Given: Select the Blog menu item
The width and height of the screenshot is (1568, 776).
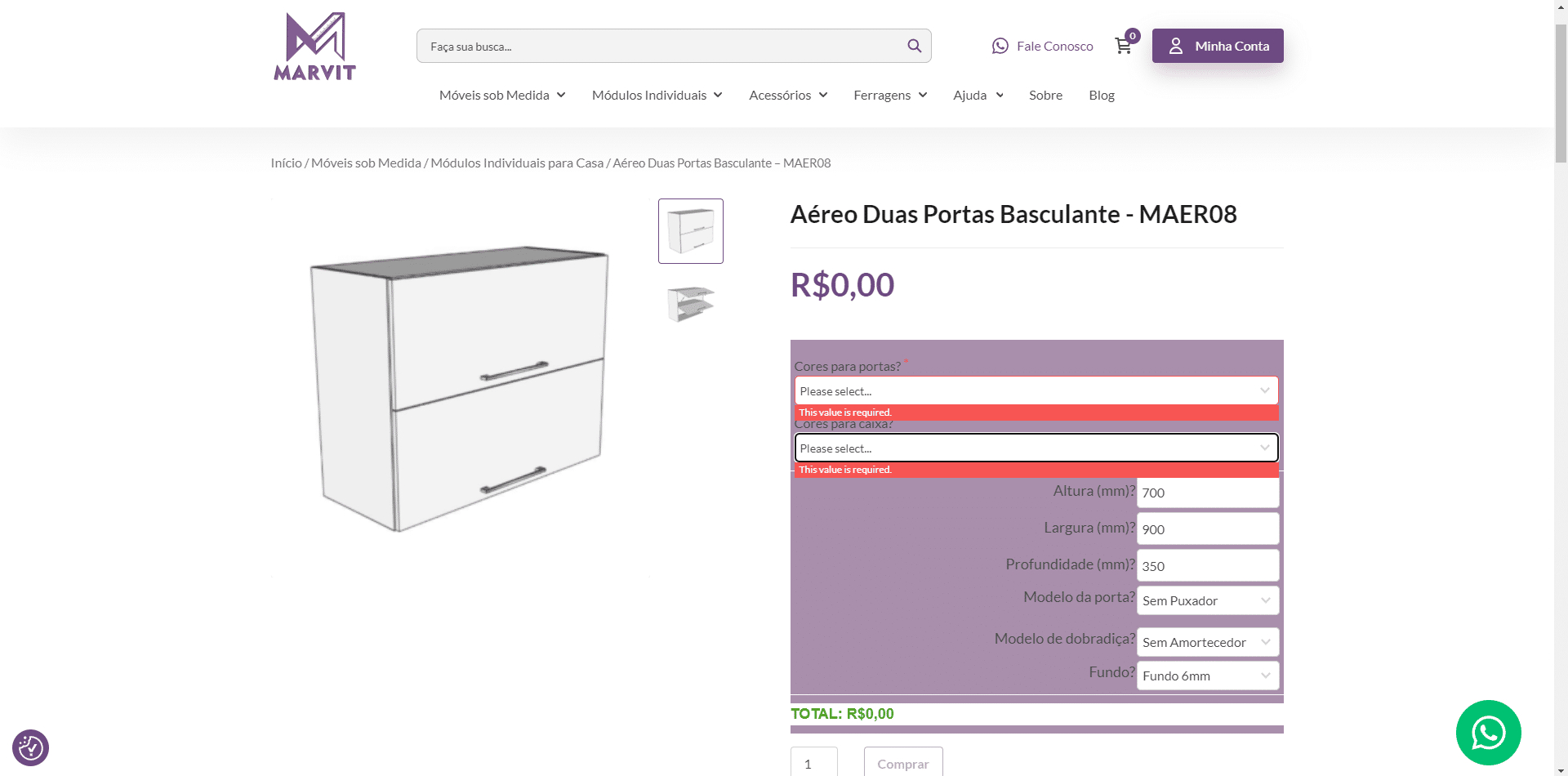Looking at the screenshot, I should pos(1101,95).
